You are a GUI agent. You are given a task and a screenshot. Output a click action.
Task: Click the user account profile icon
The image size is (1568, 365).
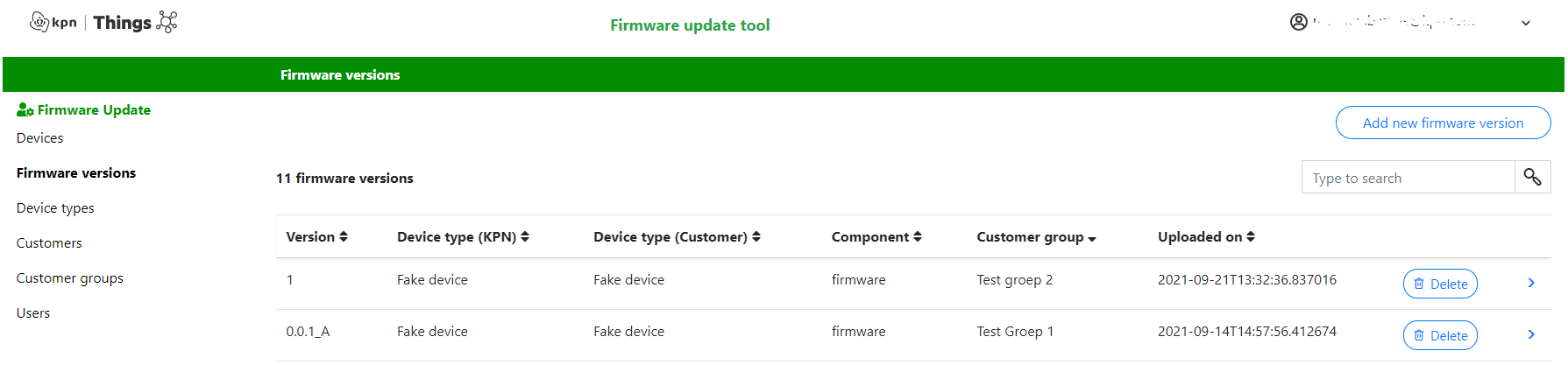click(x=1299, y=22)
